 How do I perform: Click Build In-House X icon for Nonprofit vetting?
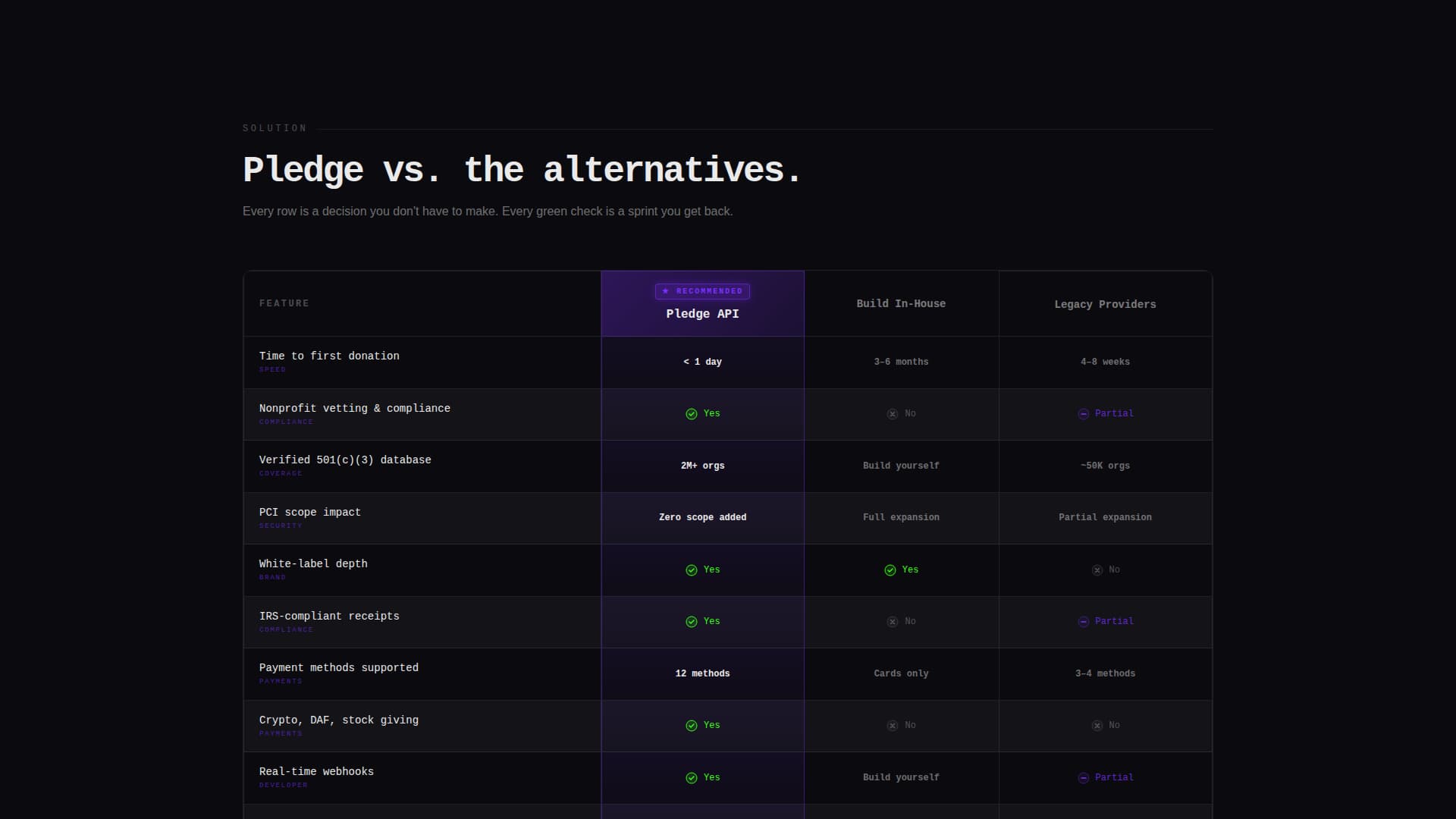(893, 414)
